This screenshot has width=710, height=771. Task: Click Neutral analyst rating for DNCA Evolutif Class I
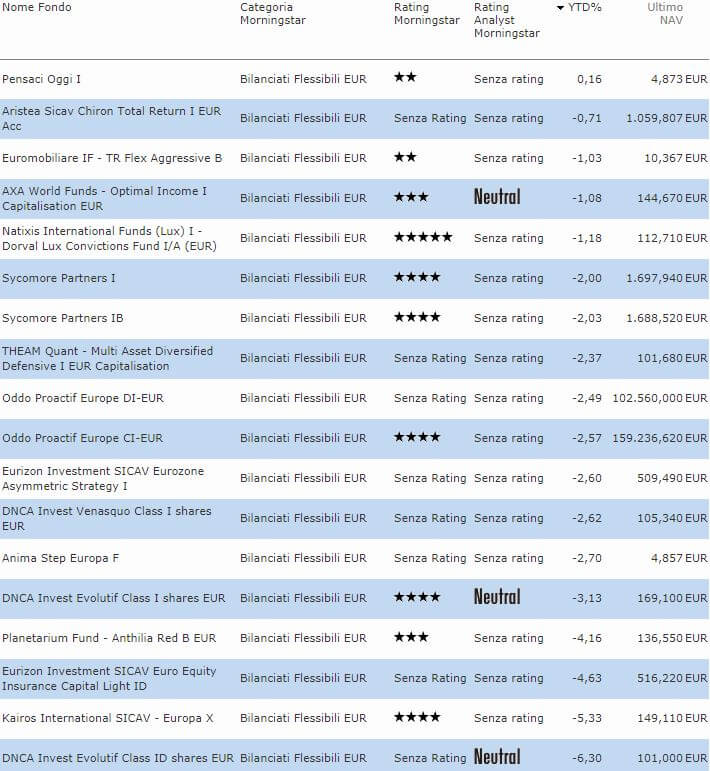point(497,597)
